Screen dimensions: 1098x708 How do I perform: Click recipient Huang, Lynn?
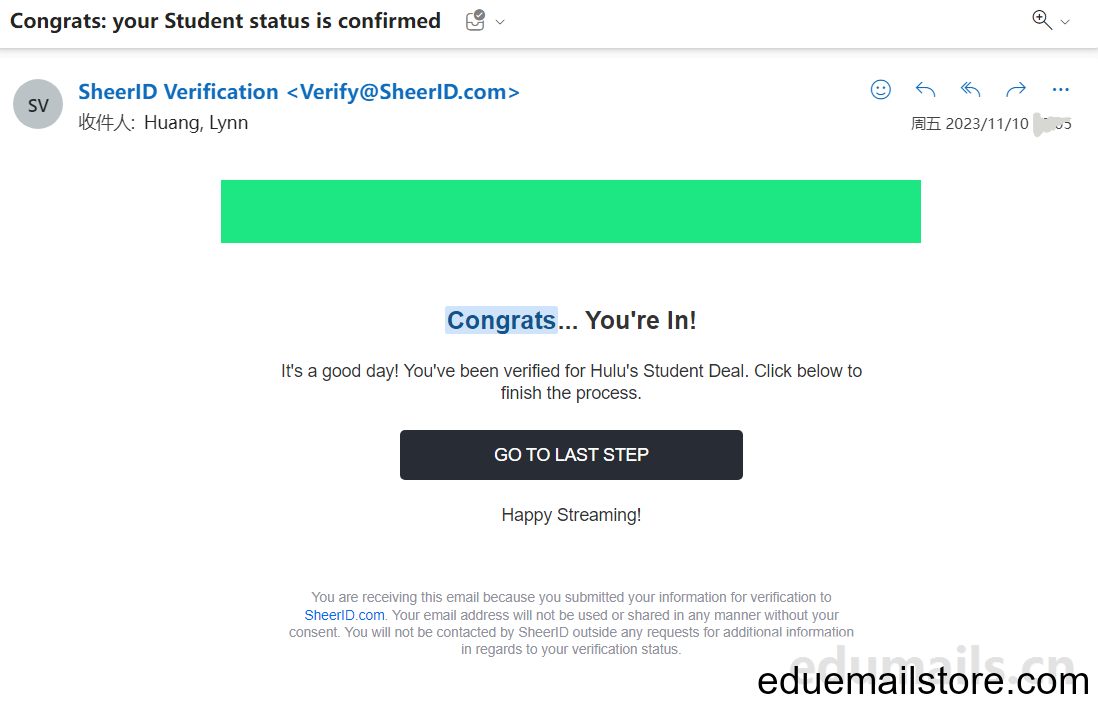(x=196, y=123)
